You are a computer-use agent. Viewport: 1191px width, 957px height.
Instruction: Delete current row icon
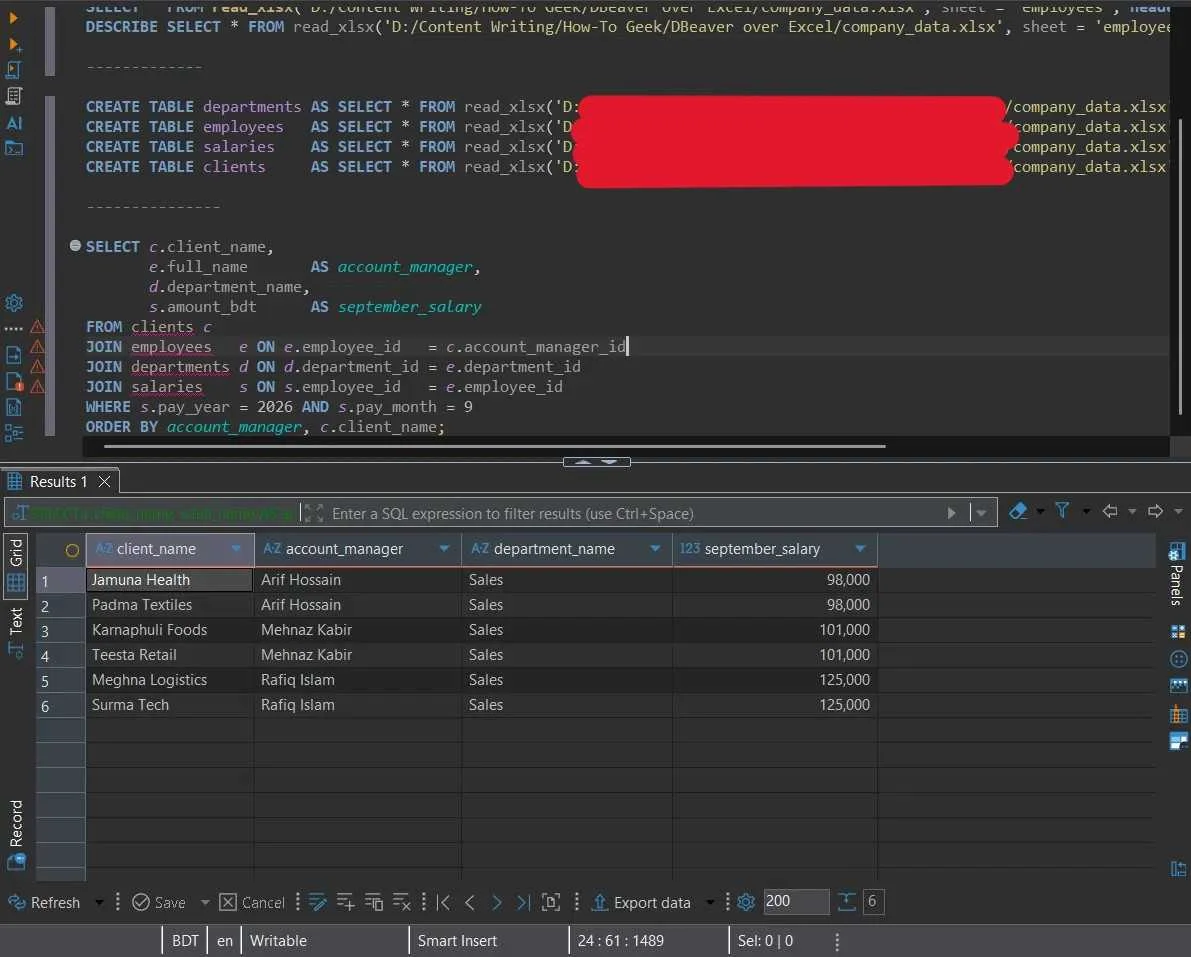(402, 902)
